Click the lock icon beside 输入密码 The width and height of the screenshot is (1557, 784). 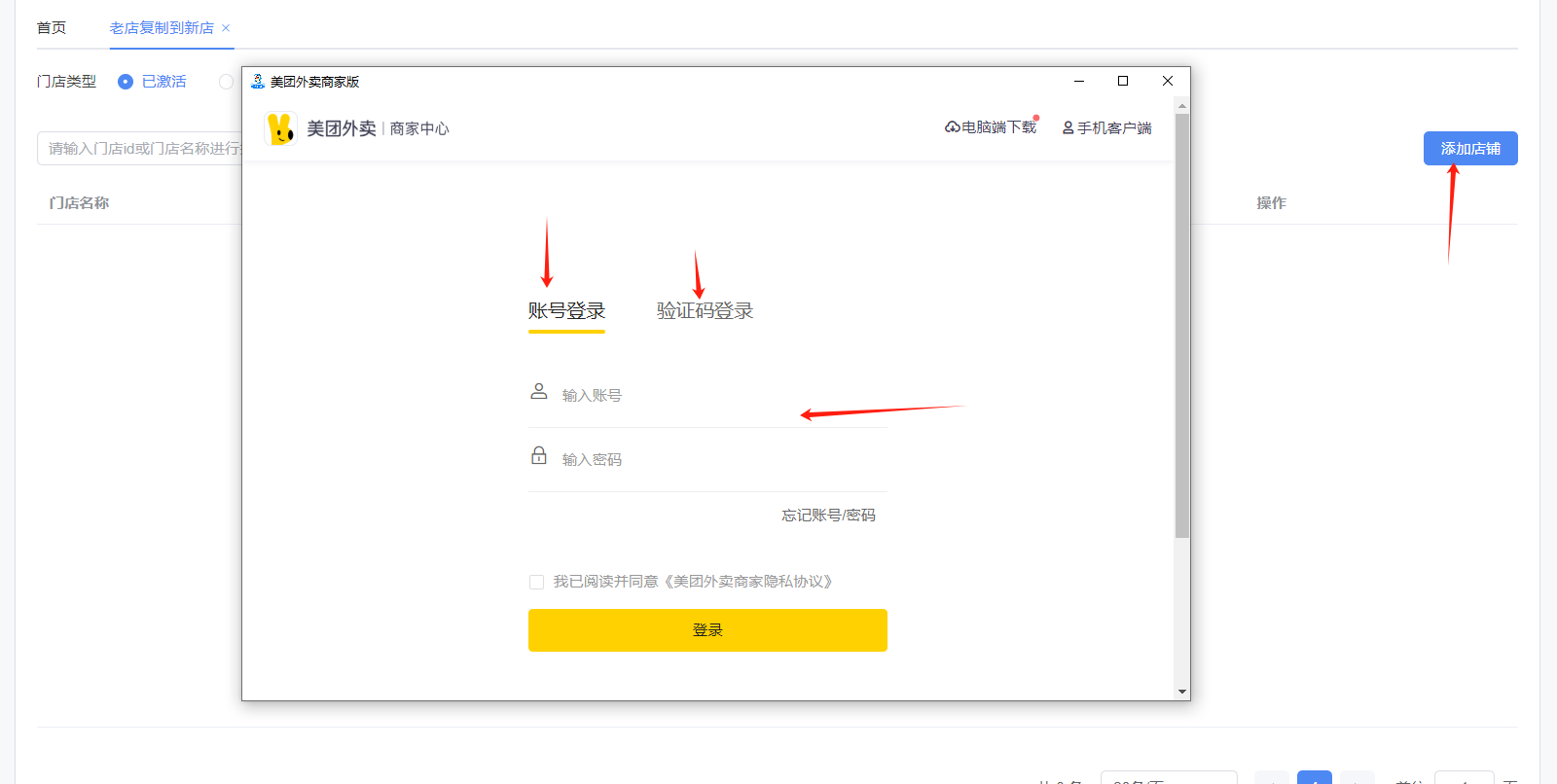[x=539, y=455]
